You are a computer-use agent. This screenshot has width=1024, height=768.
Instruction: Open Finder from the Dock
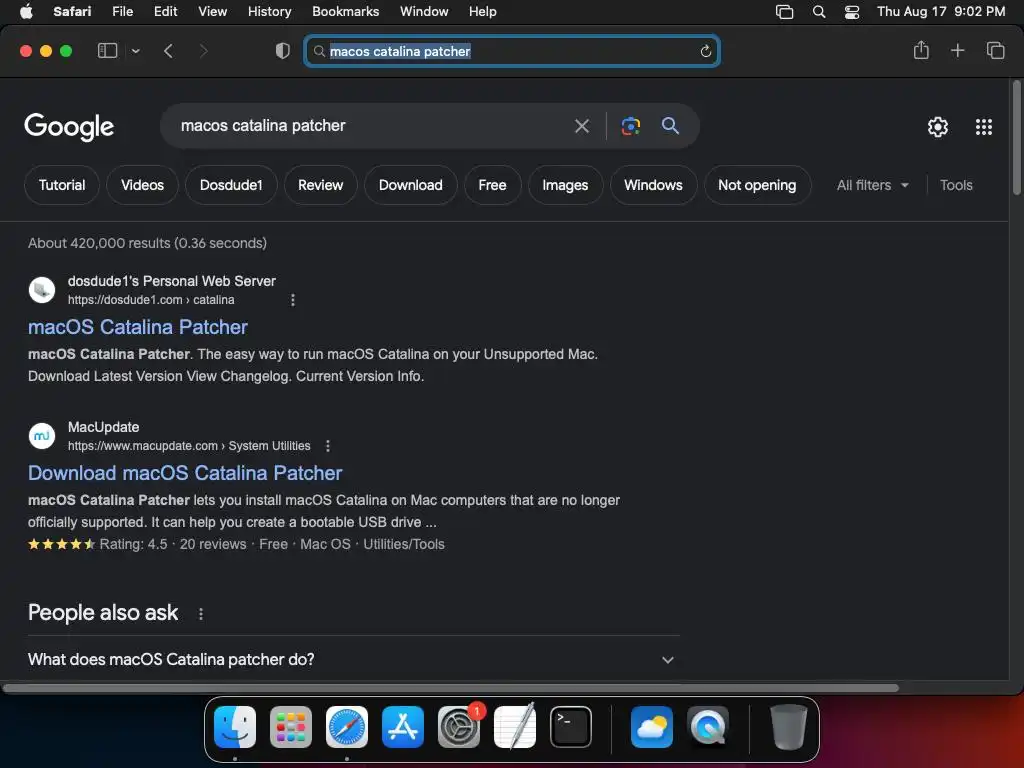(x=235, y=727)
